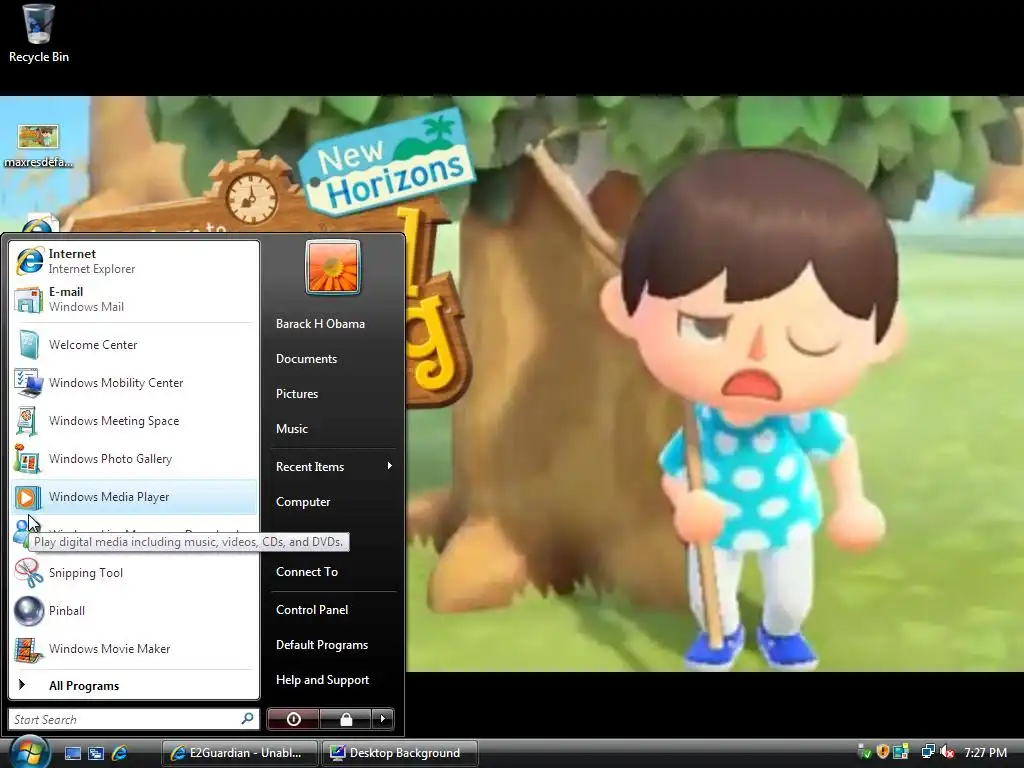Image resolution: width=1024 pixels, height=768 pixels.
Task: Click the tray icon left of shield
Action: coord(865,752)
